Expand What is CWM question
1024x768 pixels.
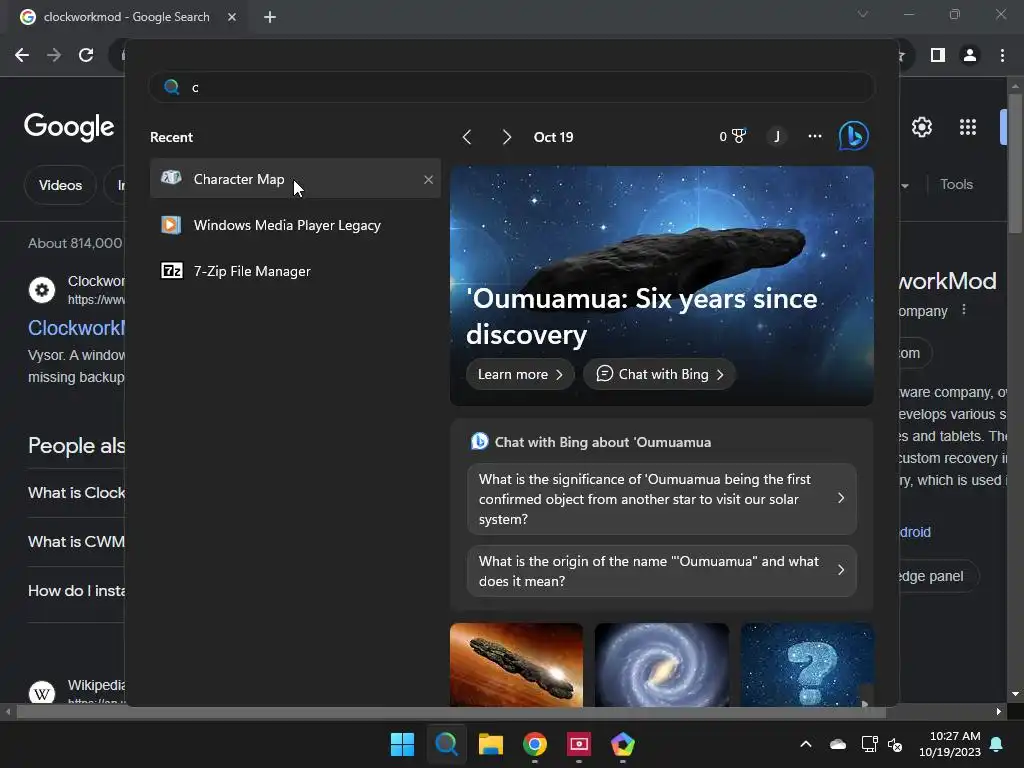coord(76,542)
